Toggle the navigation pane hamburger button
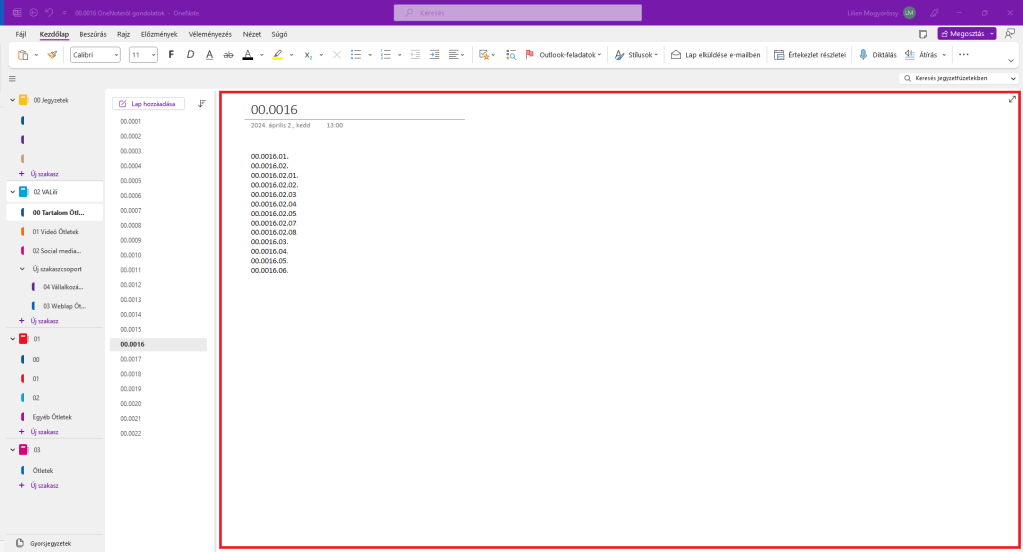1023x552 pixels. point(12,78)
